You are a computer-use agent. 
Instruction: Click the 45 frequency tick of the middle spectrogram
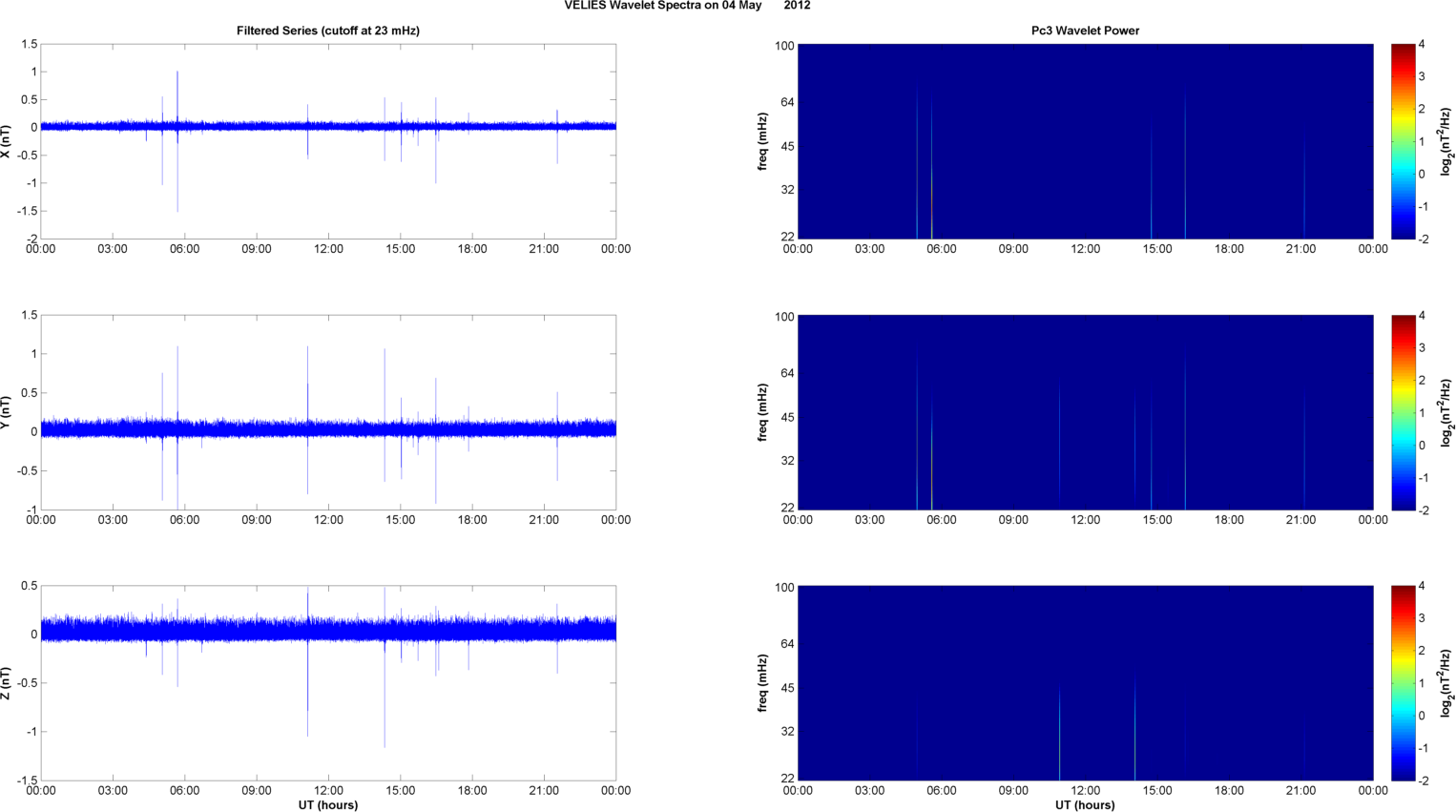pyautogui.click(x=787, y=418)
